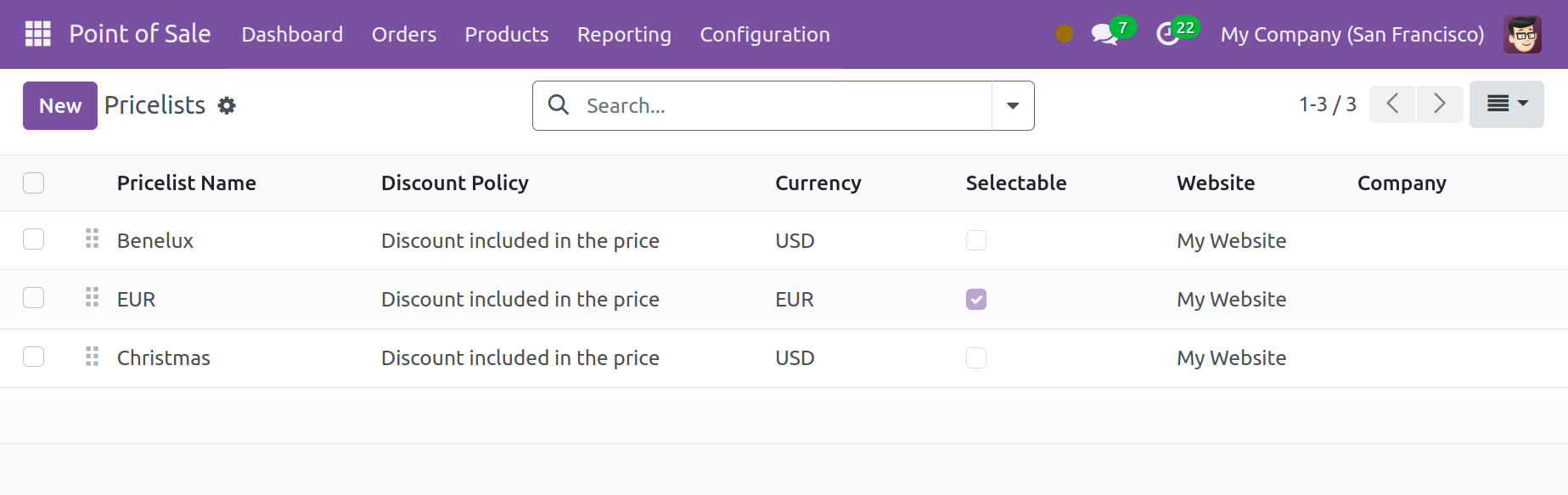Click the orange status indicator dot
This screenshot has height=495, width=1568.
pyautogui.click(x=1064, y=34)
